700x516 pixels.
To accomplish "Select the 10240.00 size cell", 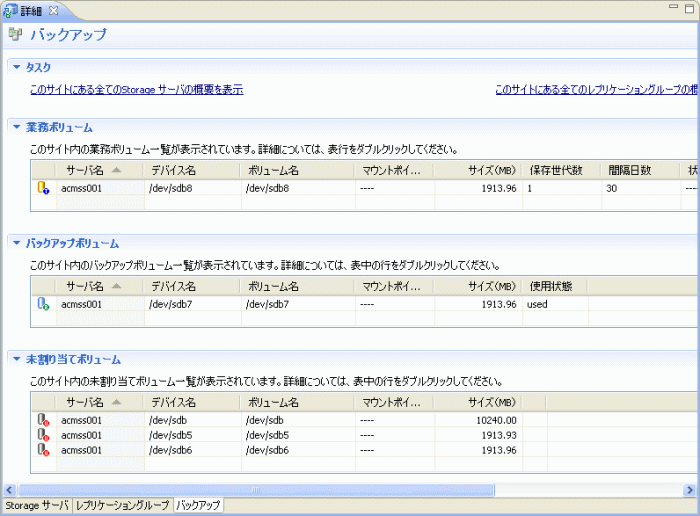I will coord(496,420).
